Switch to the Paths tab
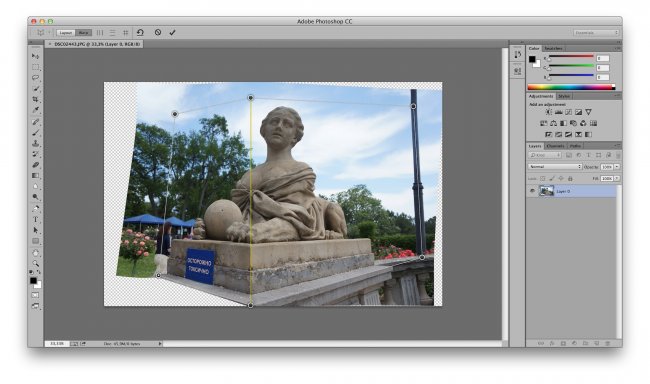 (x=575, y=146)
